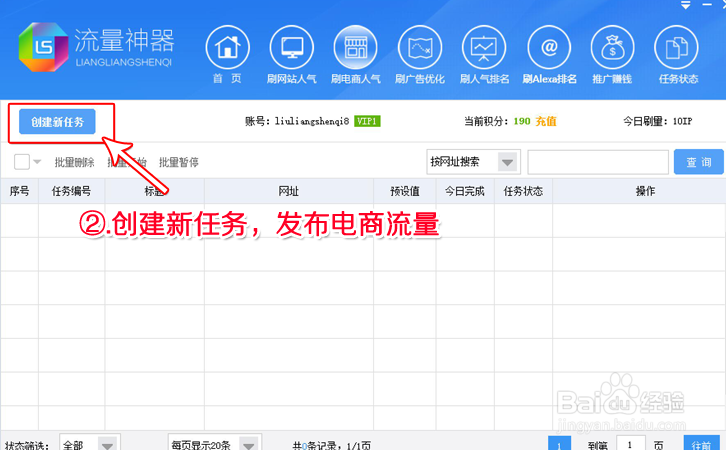
Task: Open 刷人气排名 chart icon
Action: 484,47
